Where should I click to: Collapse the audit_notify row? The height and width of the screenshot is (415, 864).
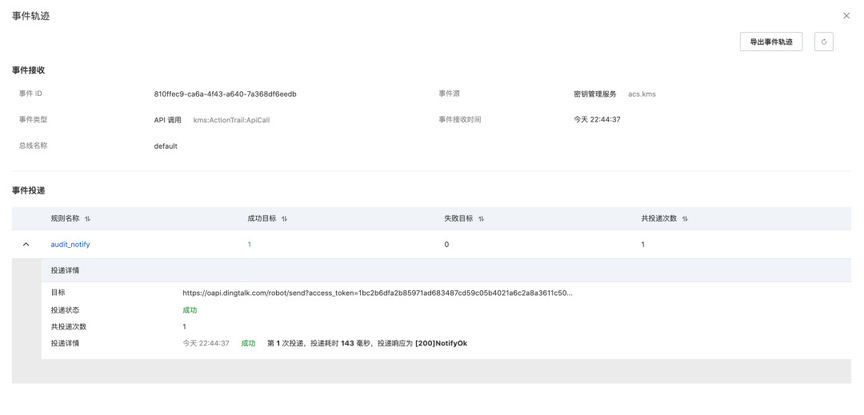click(26, 244)
